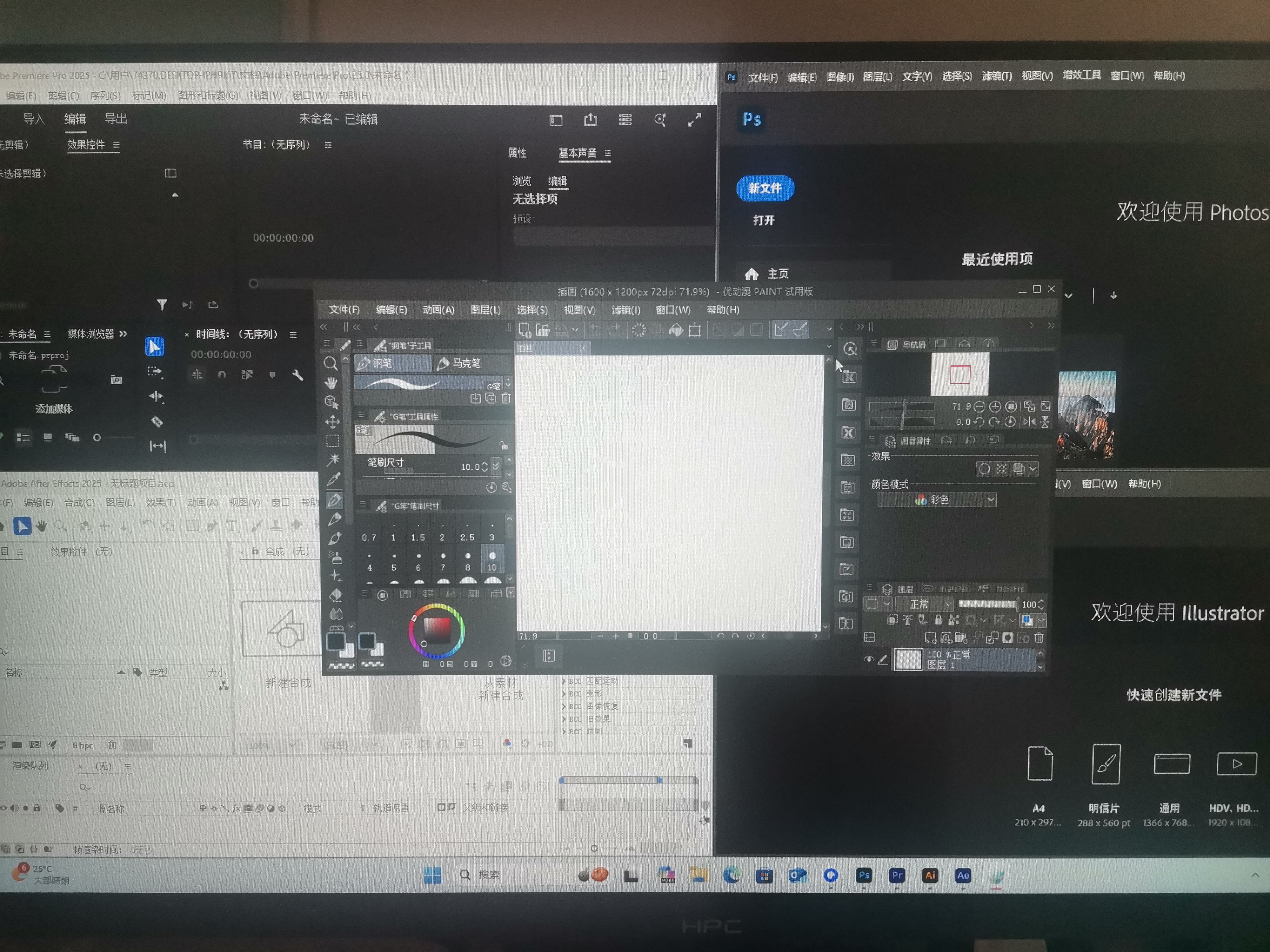The height and width of the screenshot is (952, 1270).
Task: Toggle navigator flip horizontal
Action: click(1029, 422)
